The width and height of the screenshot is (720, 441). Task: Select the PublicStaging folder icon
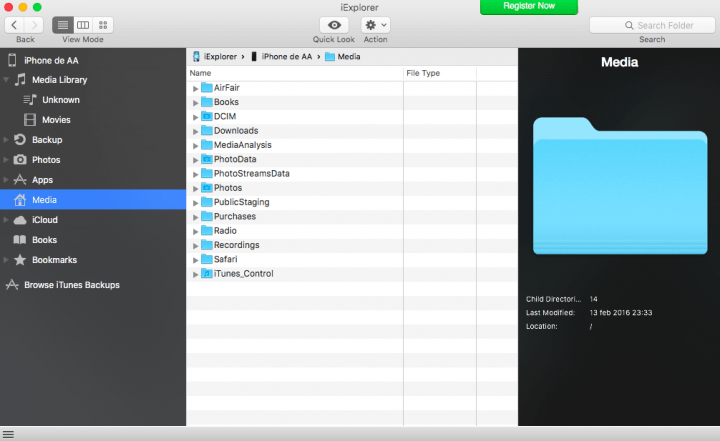[x=207, y=202]
